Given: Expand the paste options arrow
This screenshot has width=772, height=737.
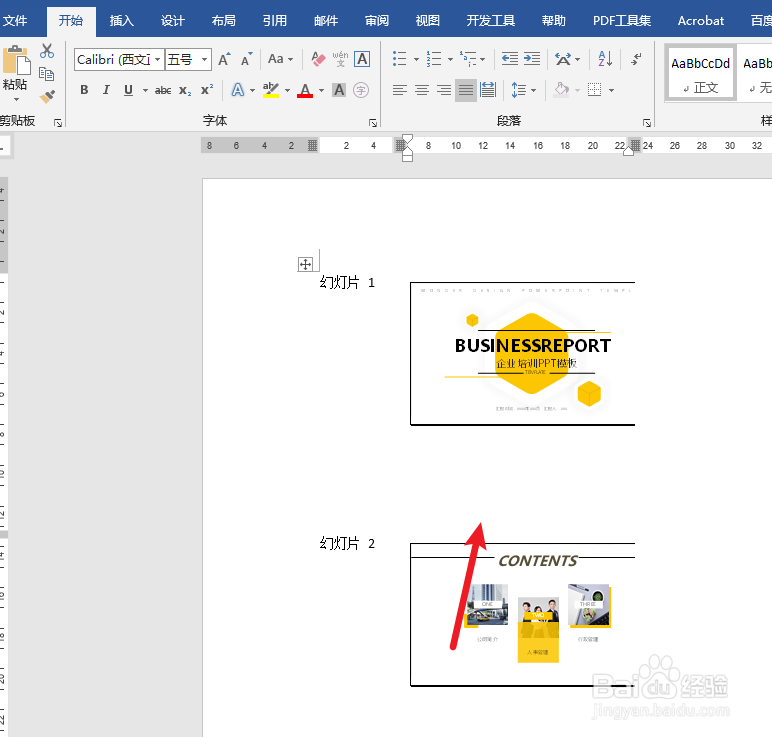Looking at the screenshot, I should pyautogui.click(x=16, y=100).
